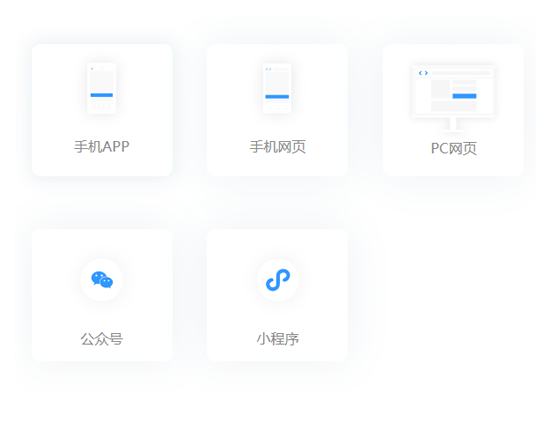Click the phone illustration above 手机APP
The height and width of the screenshot is (430, 552).
click(102, 88)
